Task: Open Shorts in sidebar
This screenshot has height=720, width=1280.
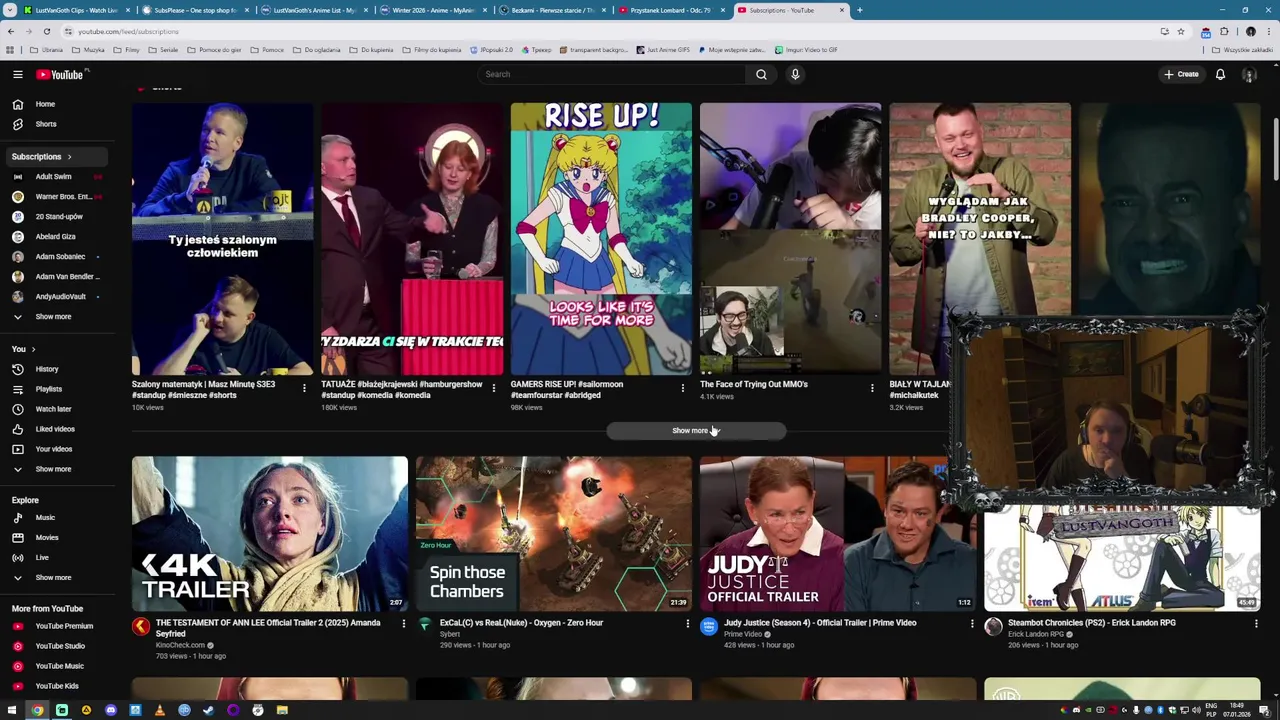Action: (x=55, y=124)
